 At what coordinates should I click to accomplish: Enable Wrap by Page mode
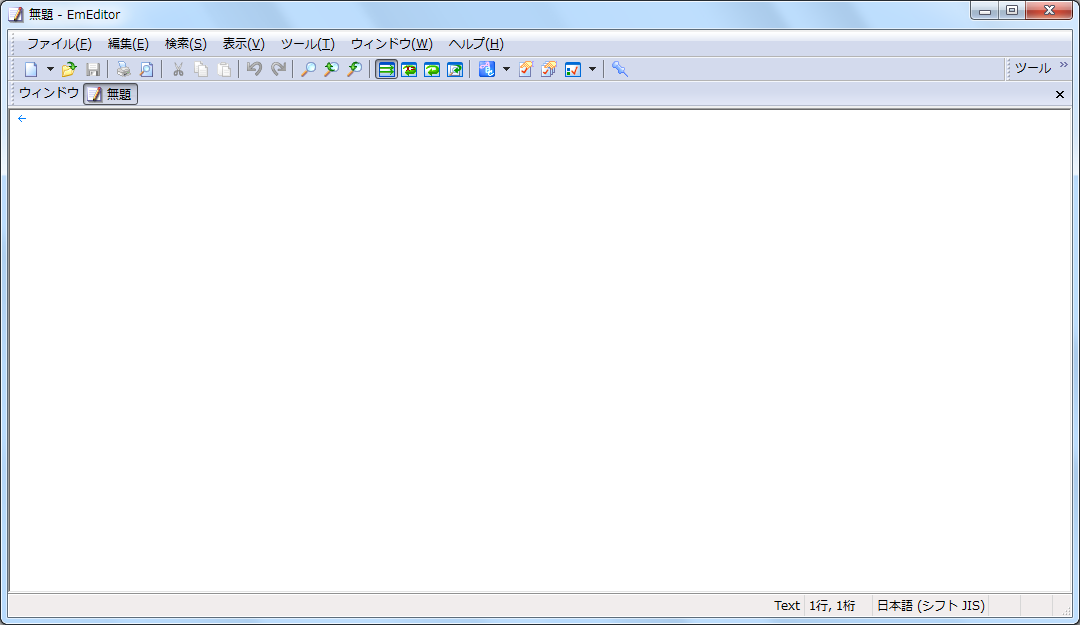tap(455, 69)
